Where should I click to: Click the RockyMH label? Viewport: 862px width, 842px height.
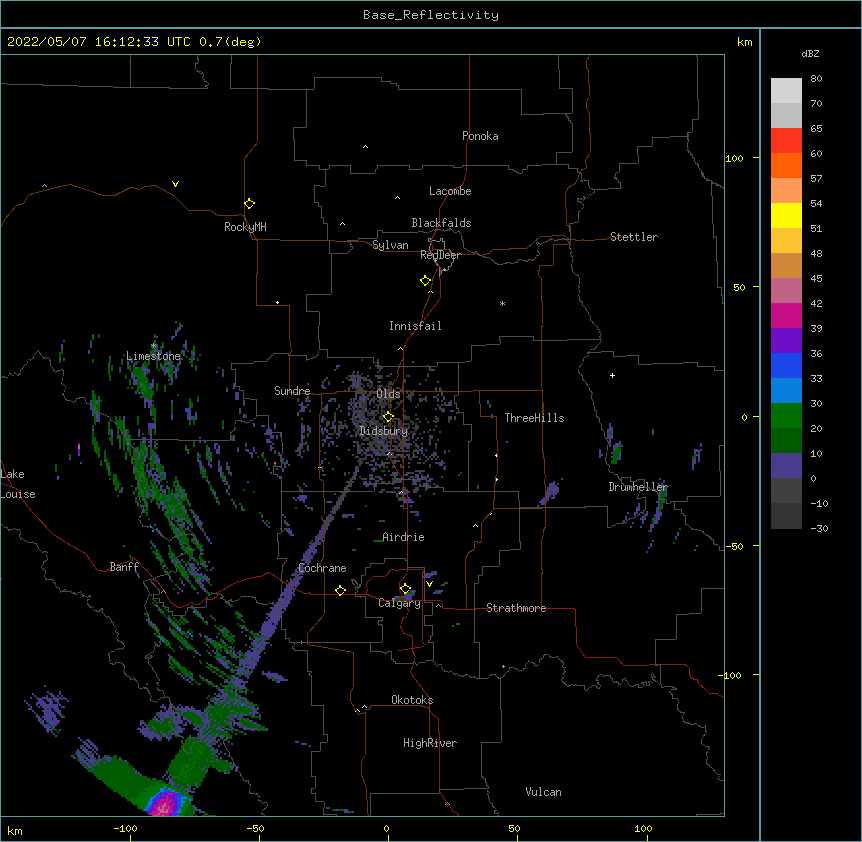pos(245,226)
